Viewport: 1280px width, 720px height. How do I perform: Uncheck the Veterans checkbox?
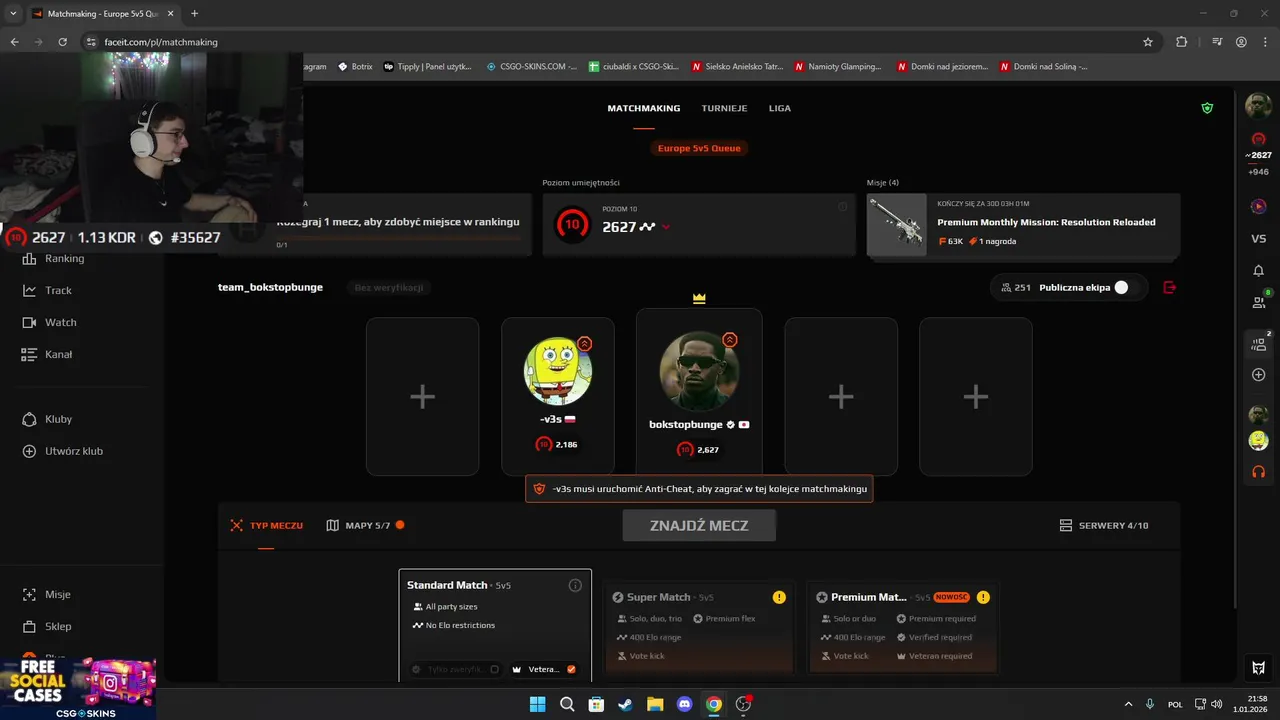pyautogui.click(x=571, y=669)
